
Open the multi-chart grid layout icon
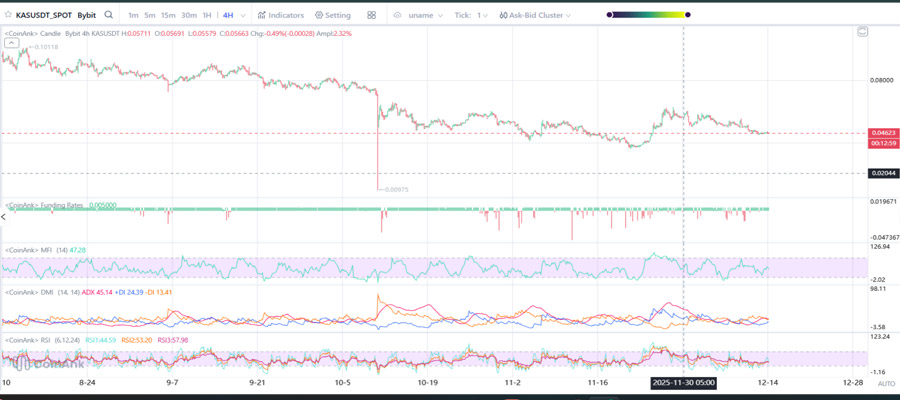pyautogui.click(x=372, y=16)
